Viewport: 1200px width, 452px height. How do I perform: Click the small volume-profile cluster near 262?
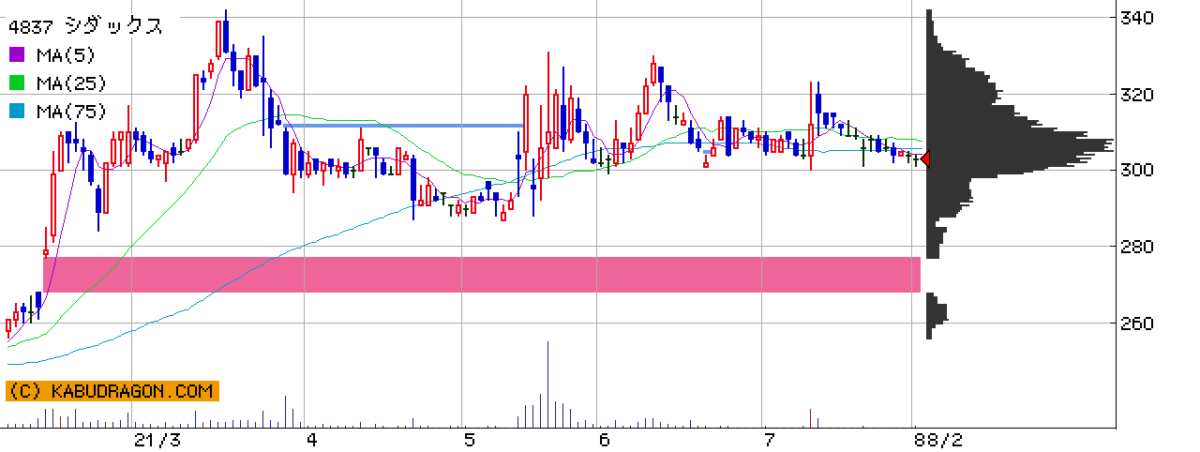click(936, 316)
